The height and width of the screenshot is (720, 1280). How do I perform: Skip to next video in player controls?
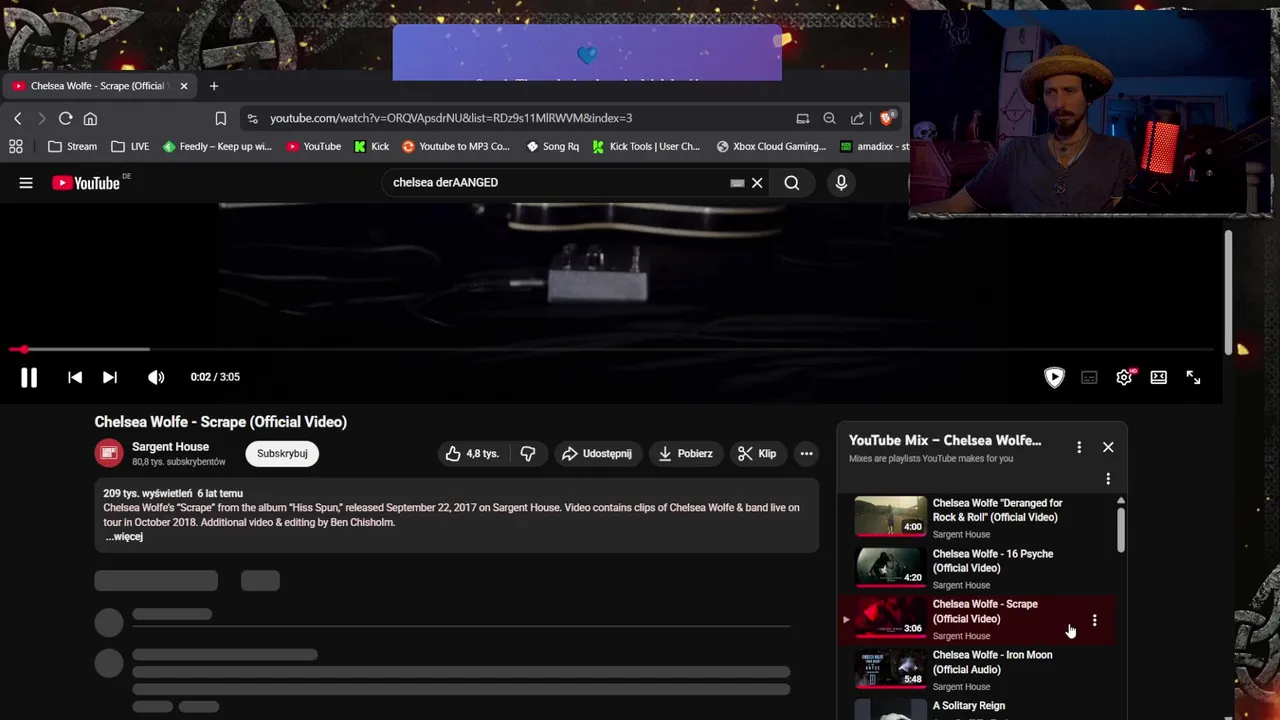click(x=110, y=377)
